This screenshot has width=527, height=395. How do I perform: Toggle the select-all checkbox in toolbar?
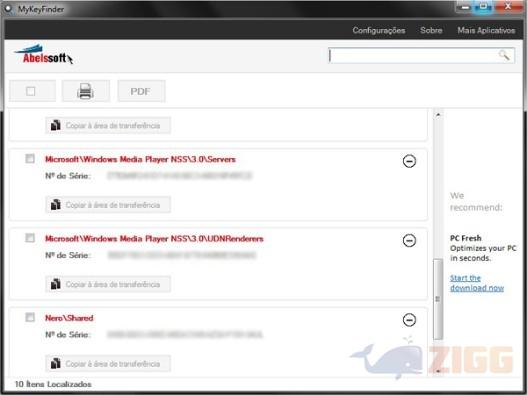[x=32, y=91]
